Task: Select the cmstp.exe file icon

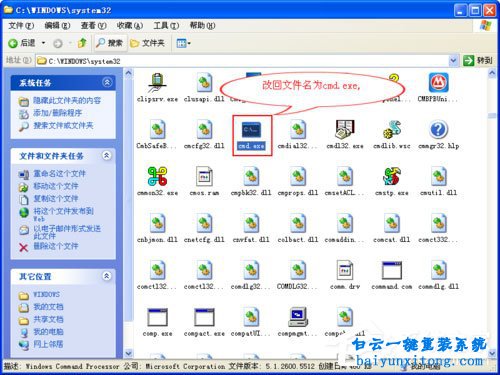Action: point(392,176)
